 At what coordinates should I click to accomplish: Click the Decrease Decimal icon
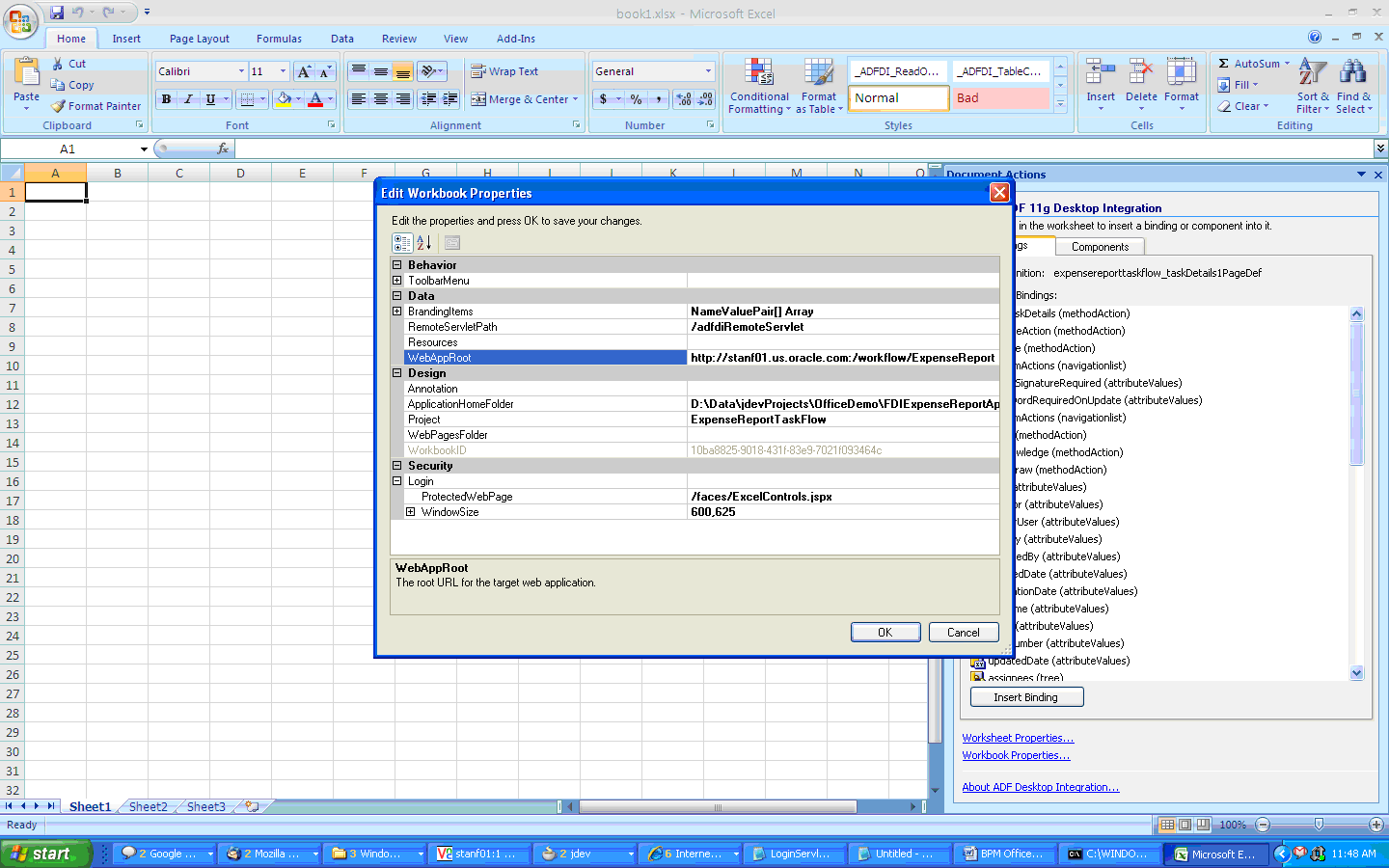tap(705, 98)
